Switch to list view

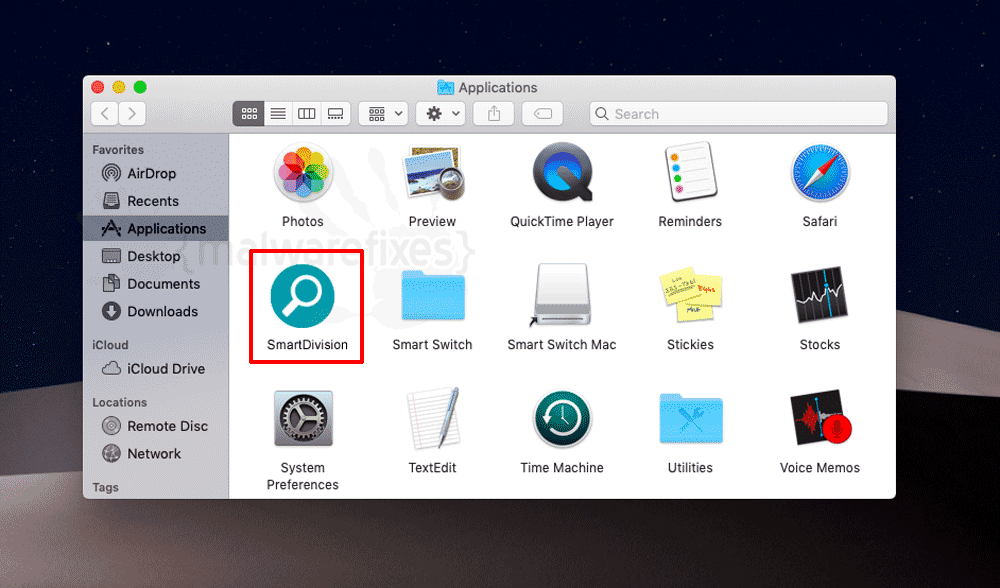click(x=278, y=114)
